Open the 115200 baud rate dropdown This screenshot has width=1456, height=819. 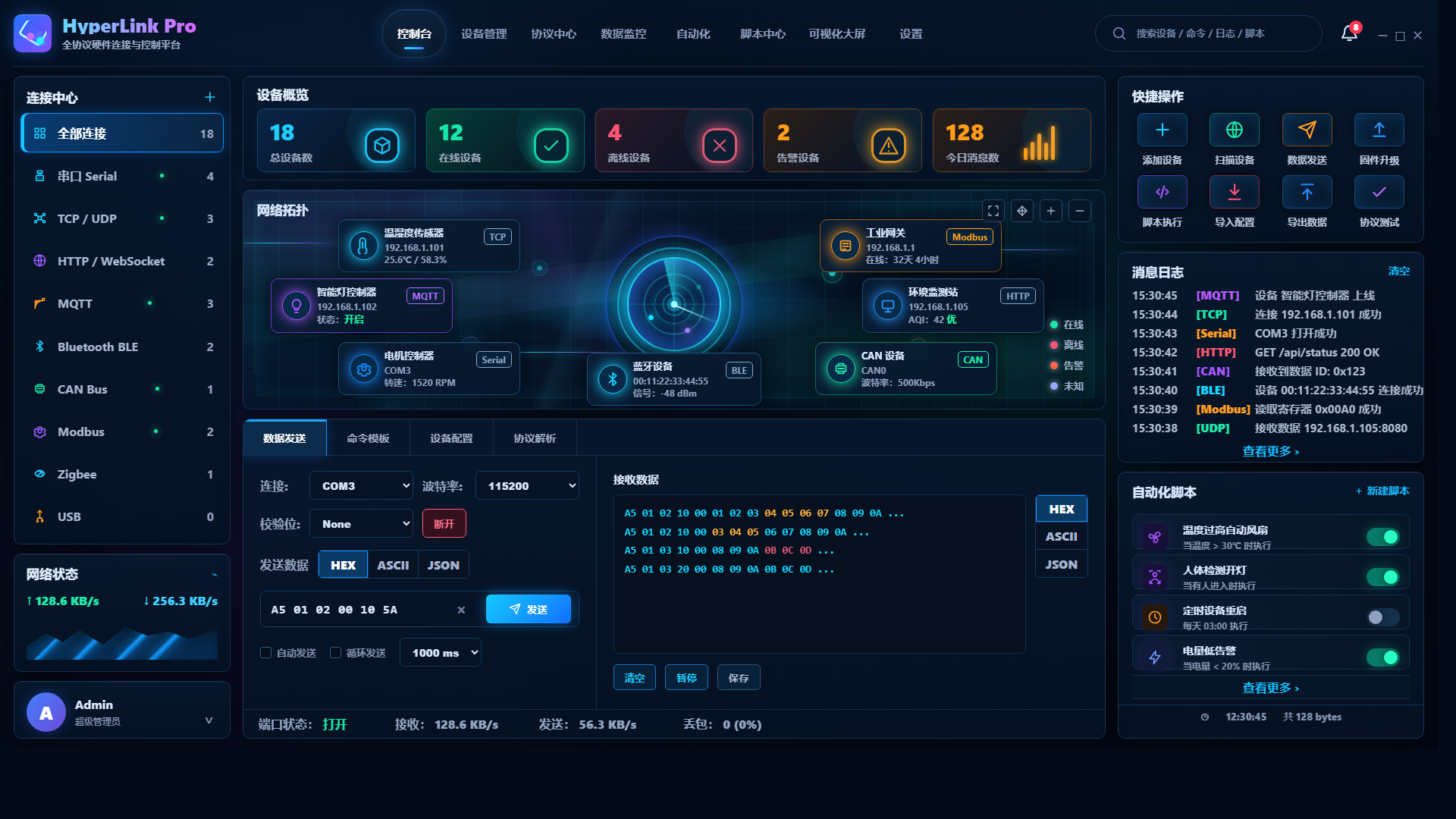(527, 485)
